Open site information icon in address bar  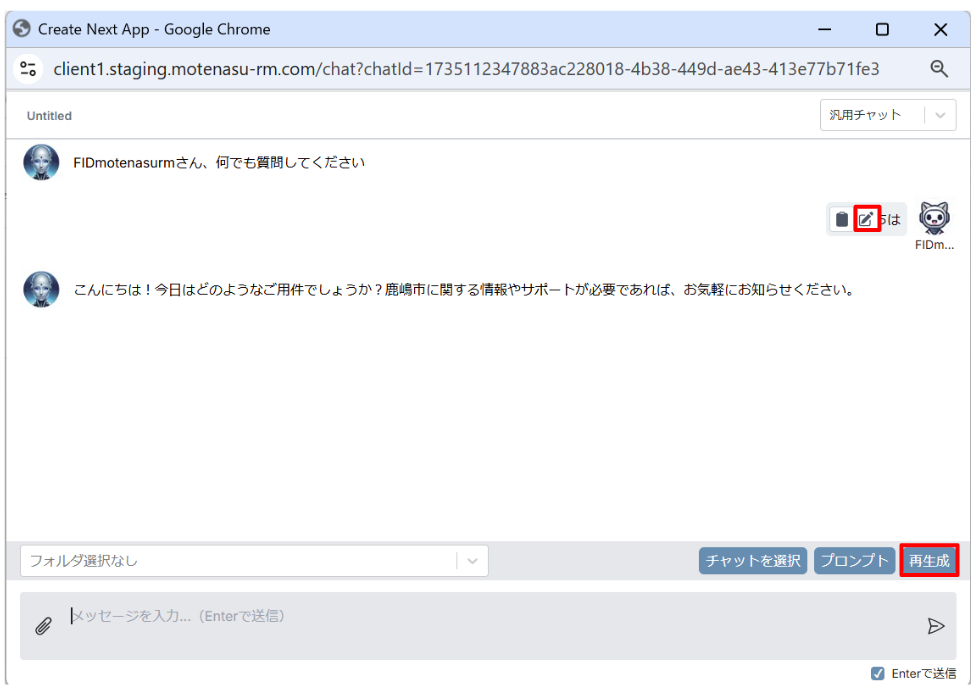tap(28, 69)
